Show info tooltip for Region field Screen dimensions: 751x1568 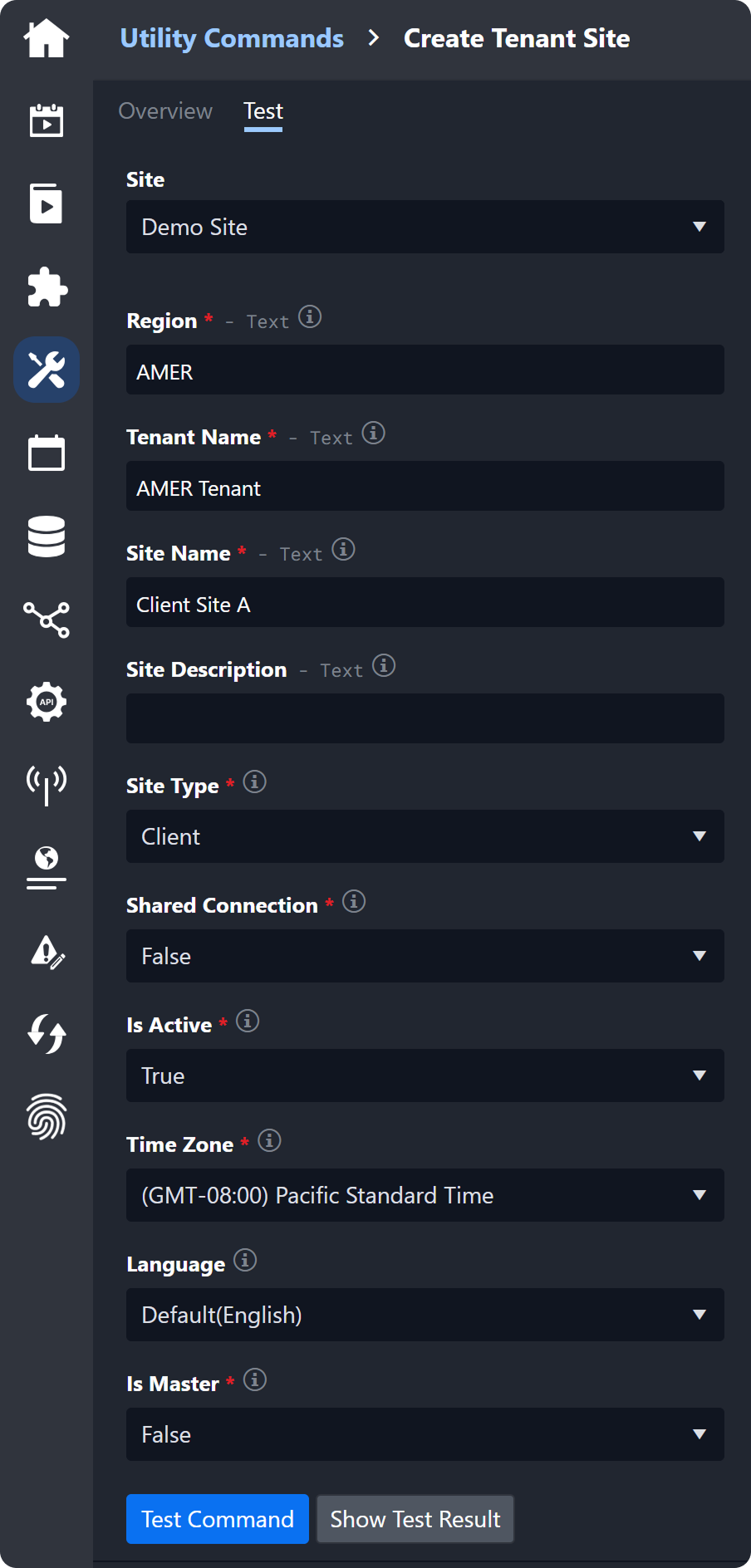(310, 317)
